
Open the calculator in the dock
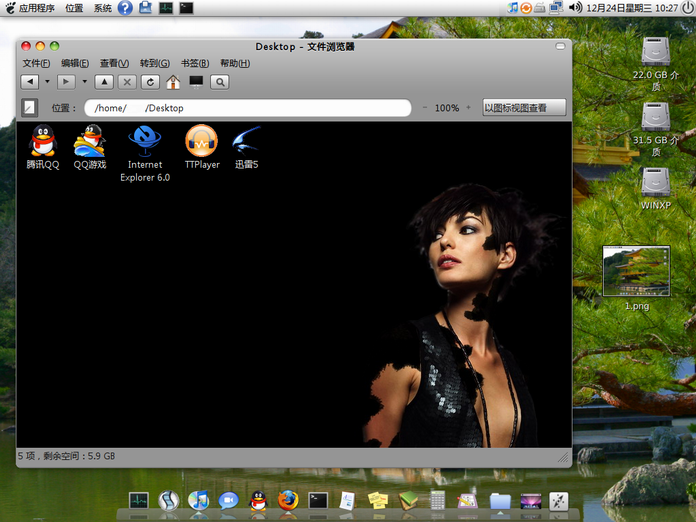[x=438, y=501]
